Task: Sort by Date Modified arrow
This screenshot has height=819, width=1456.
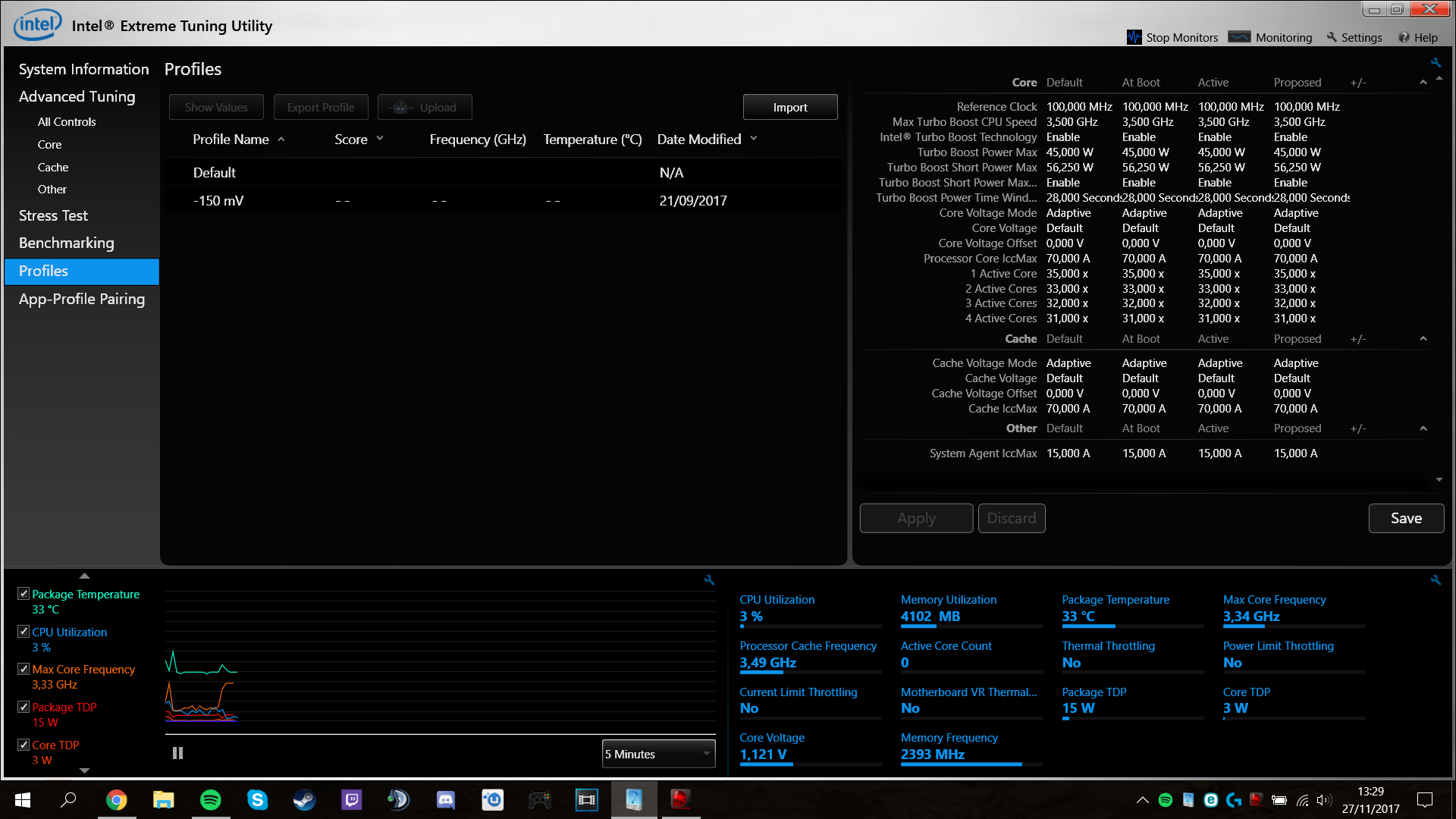Action: coord(754,139)
